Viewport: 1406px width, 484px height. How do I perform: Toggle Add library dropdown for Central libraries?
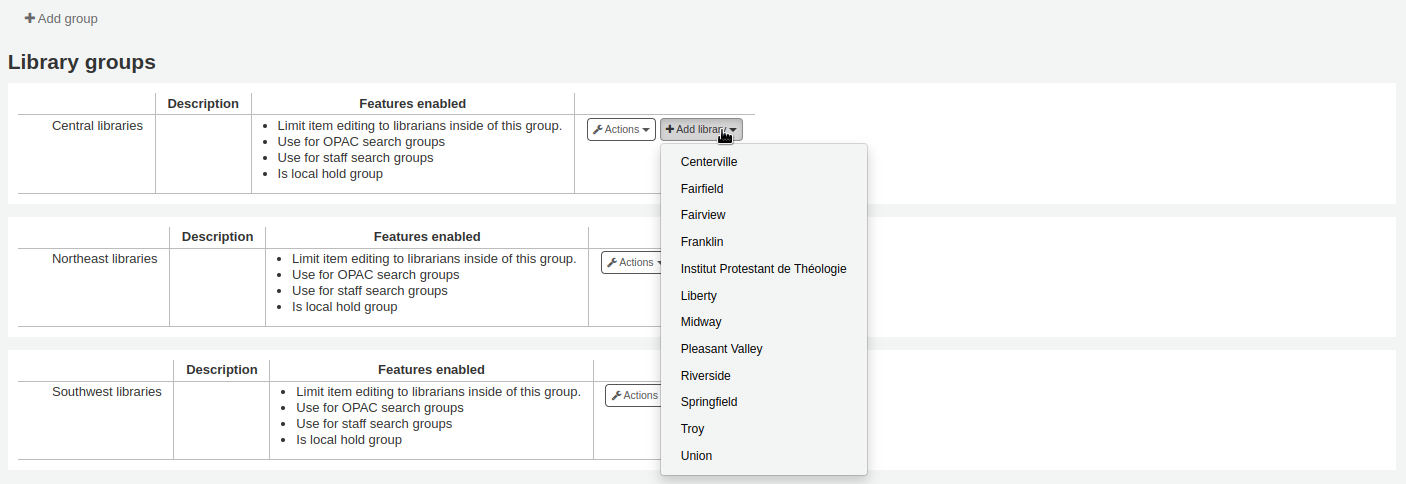[701, 130]
